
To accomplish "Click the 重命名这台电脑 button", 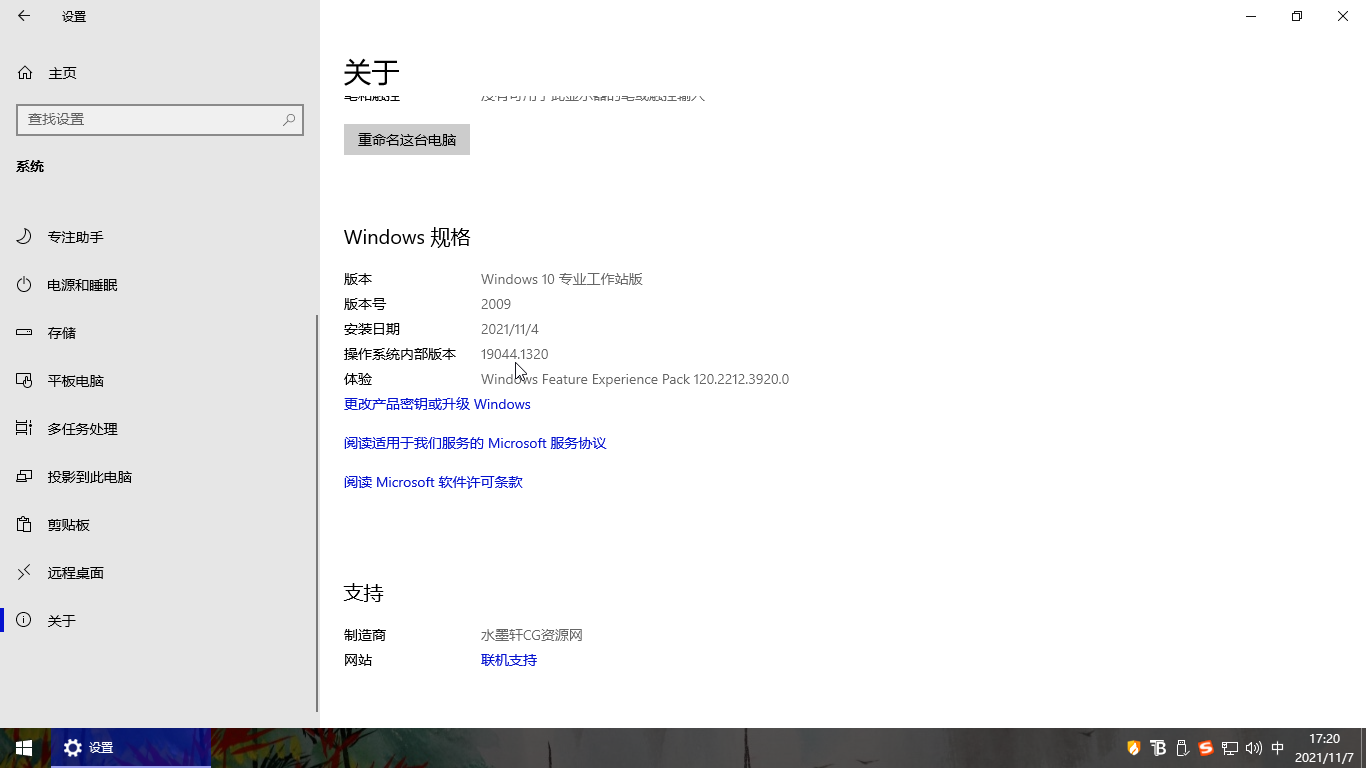I will (407, 140).
